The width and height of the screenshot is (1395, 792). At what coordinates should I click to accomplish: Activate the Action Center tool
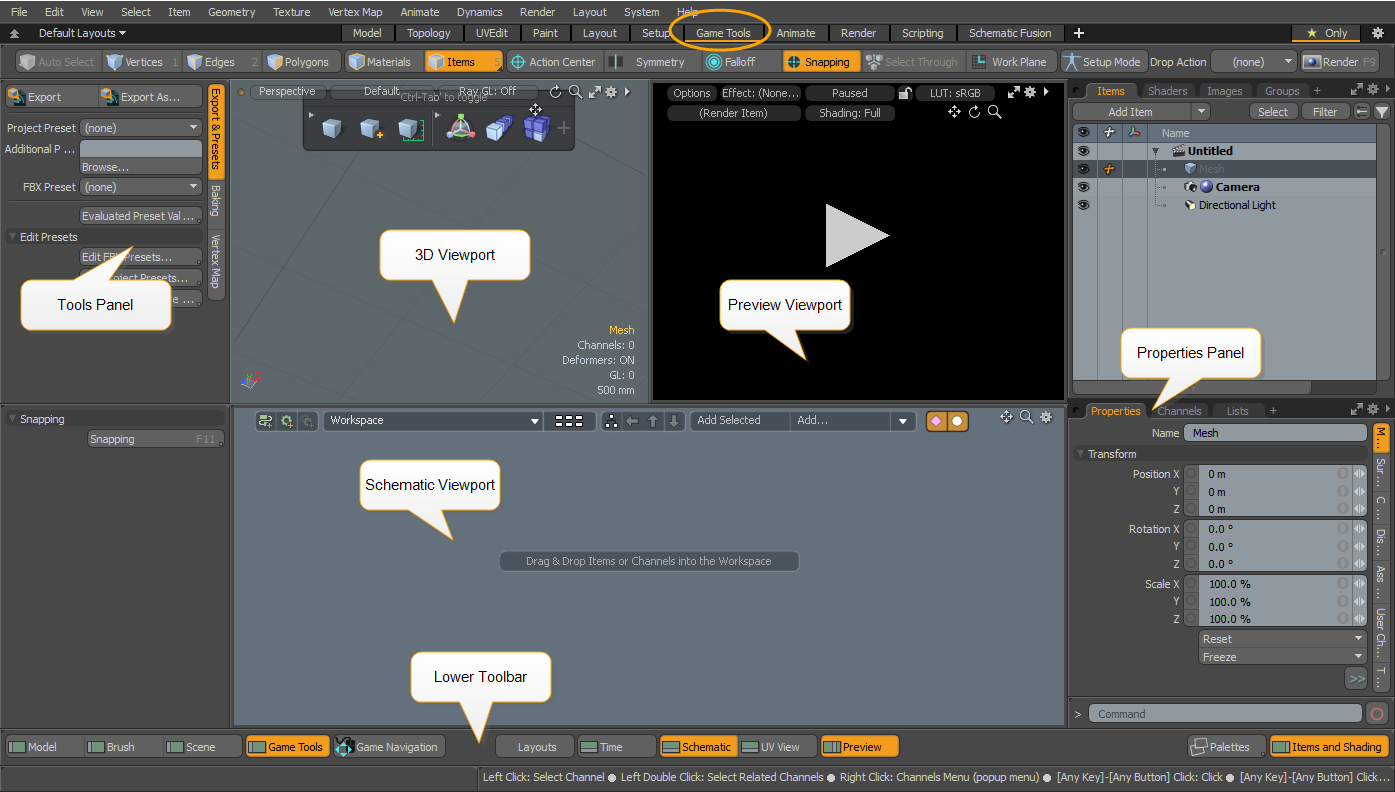point(553,62)
